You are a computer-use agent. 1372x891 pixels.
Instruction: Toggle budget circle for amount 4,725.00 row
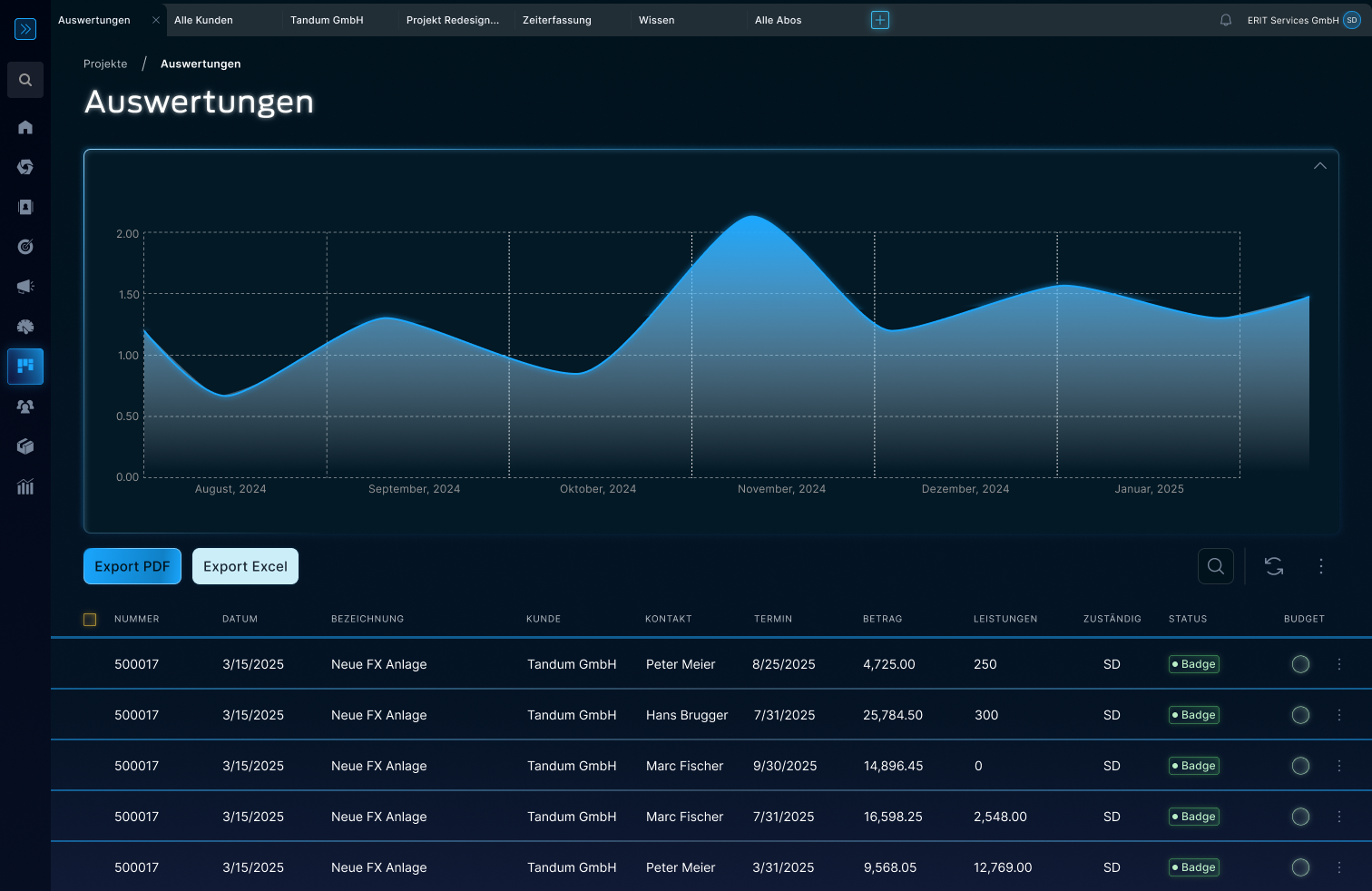[x=1300, y=664]
